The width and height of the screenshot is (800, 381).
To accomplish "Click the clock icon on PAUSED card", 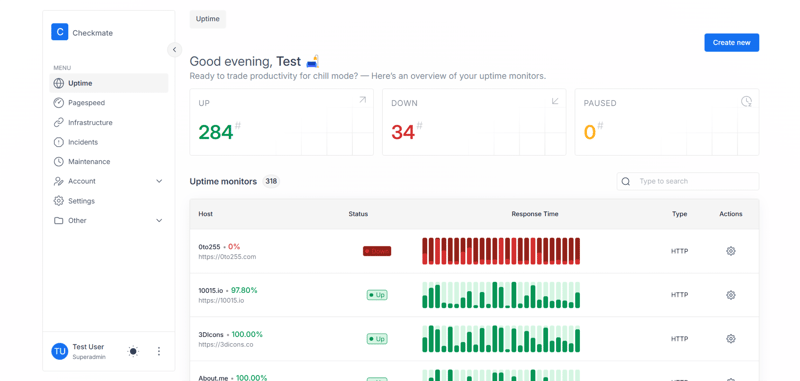I will [x=746, y=101].
